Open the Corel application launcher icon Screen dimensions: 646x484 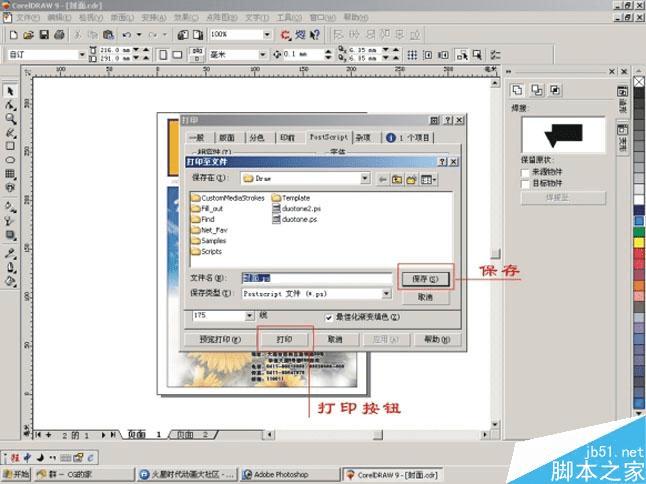(x=285, y=35)
